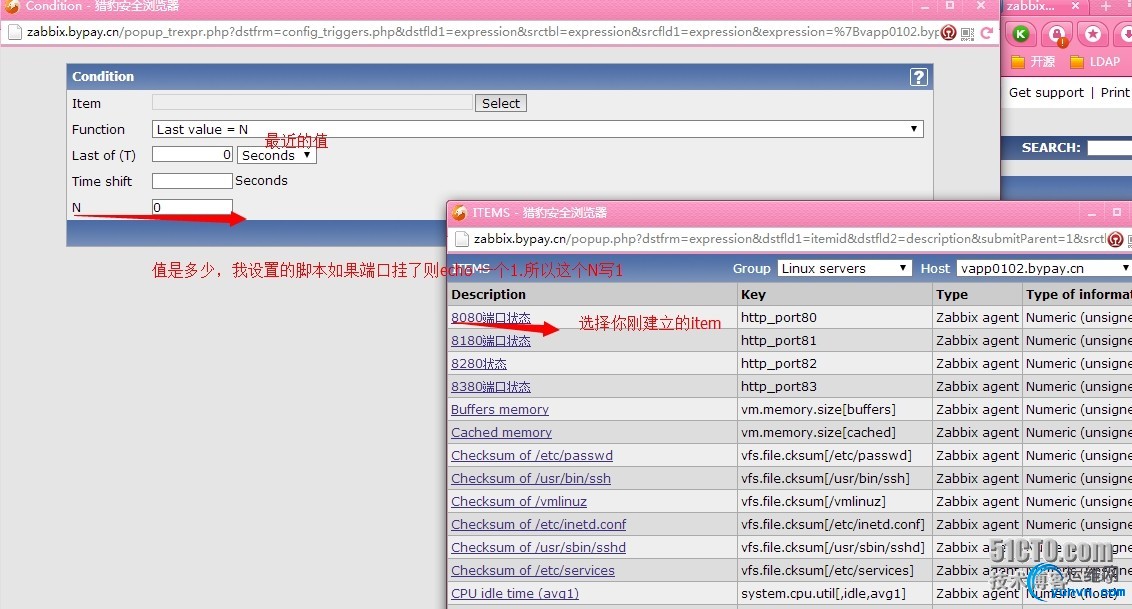Click the vfs.file.cksum[/vmlinuz] key cell
Image resolution: width=1132 pixels, height=609 pixels.
[835, 501]
